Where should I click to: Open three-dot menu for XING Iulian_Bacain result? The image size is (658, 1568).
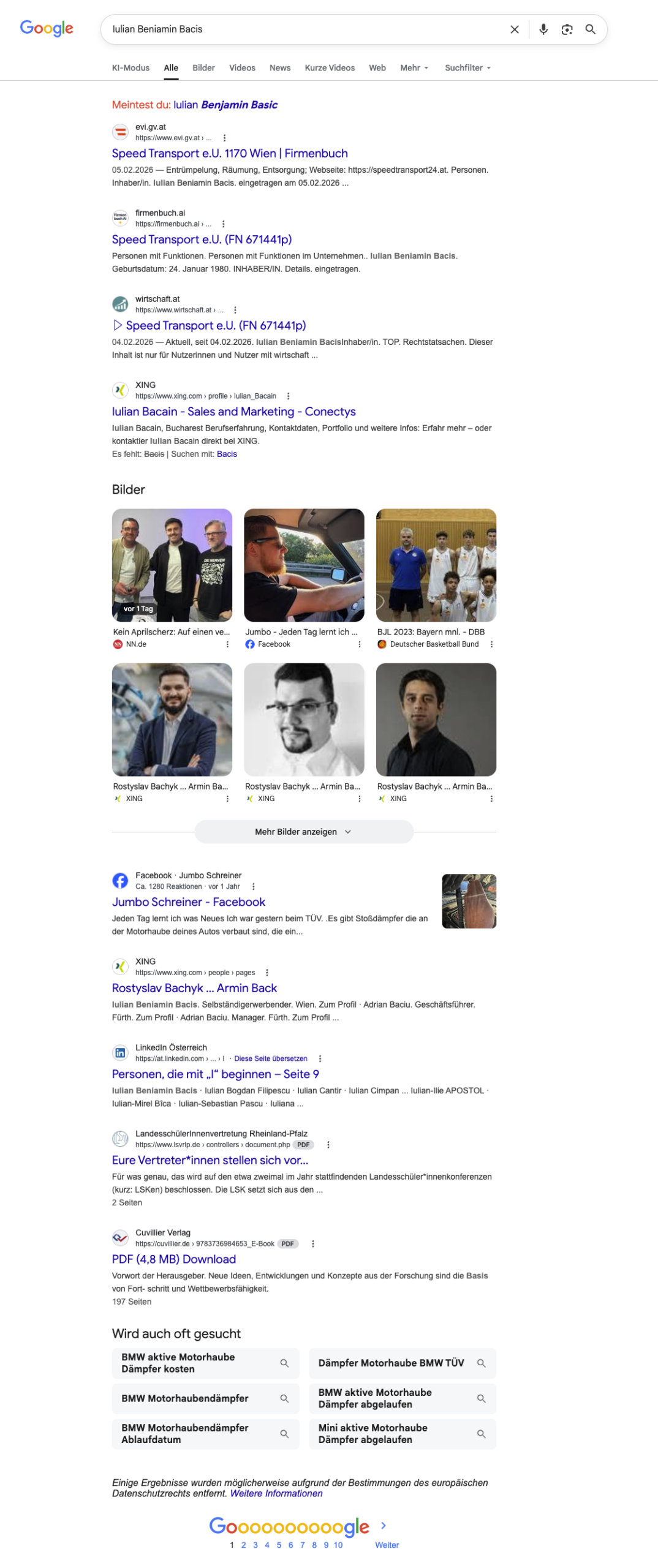(x=288, y=396)
